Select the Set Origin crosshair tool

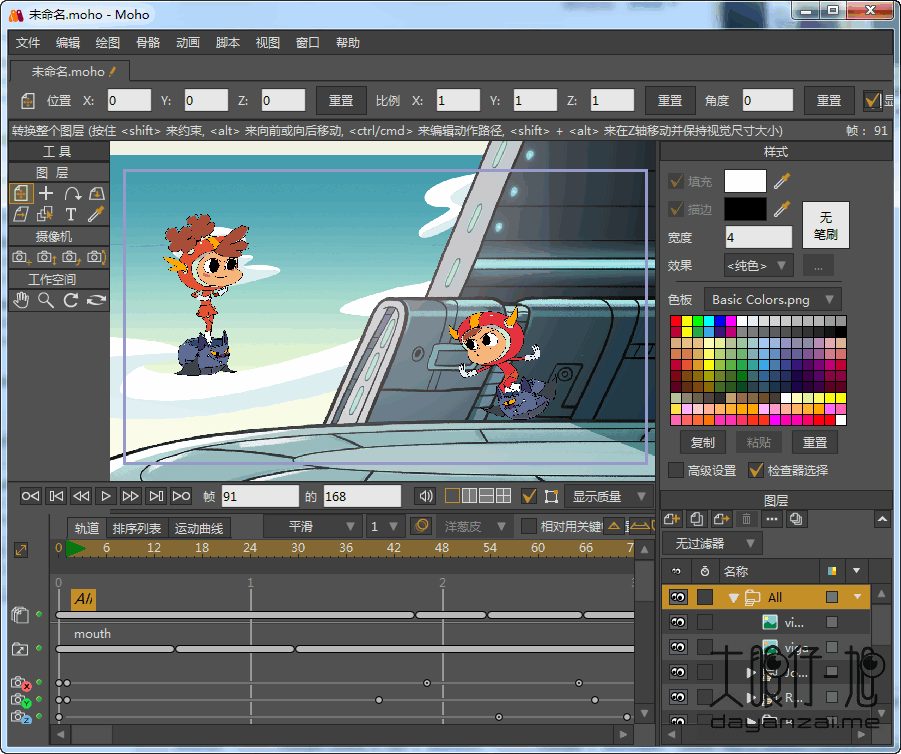coord(46,193)
